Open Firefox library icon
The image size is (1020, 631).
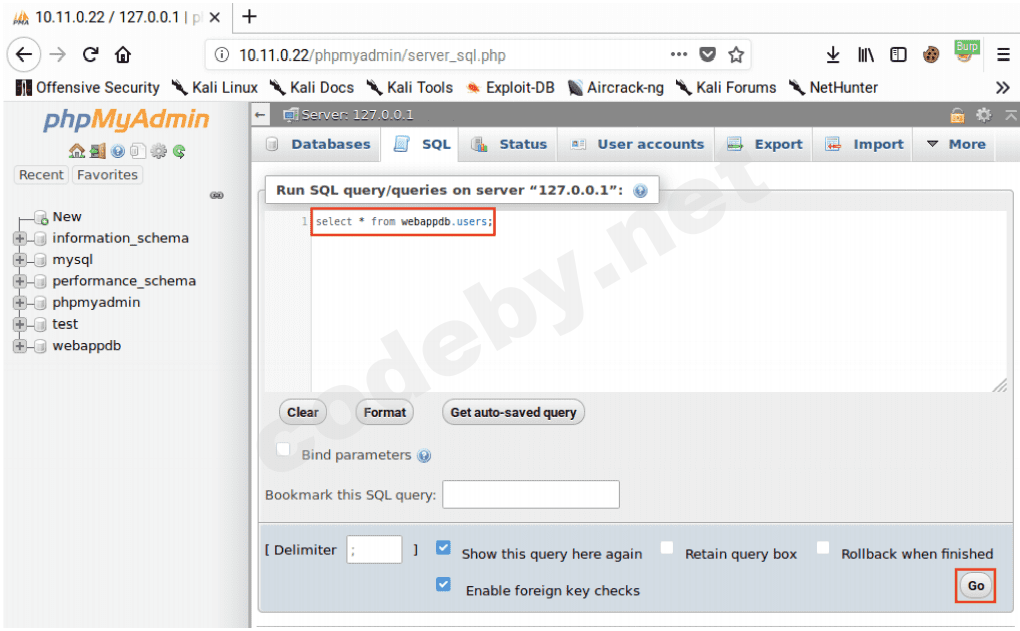(x=865, y=55)
